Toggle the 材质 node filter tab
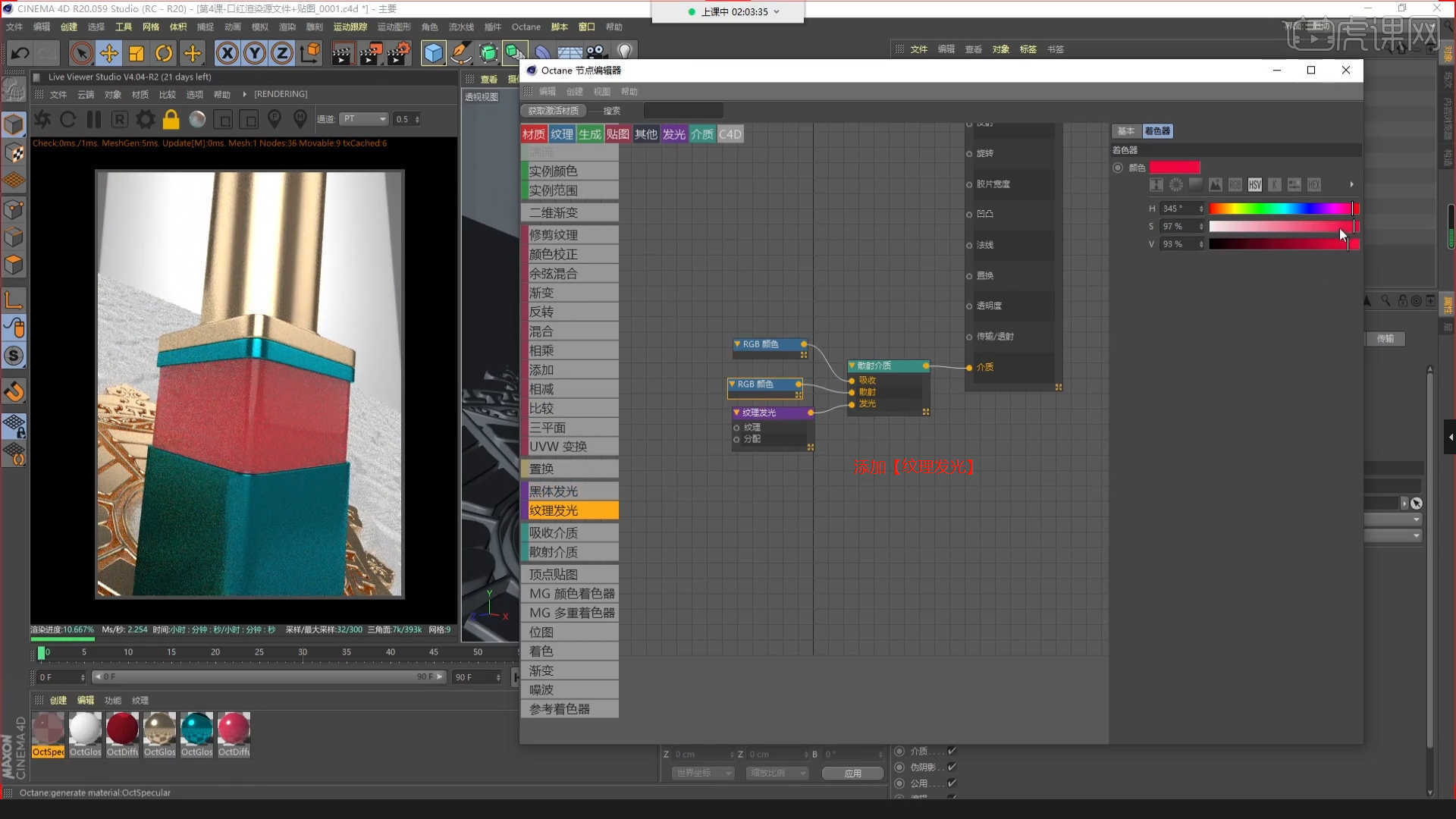 534,134
